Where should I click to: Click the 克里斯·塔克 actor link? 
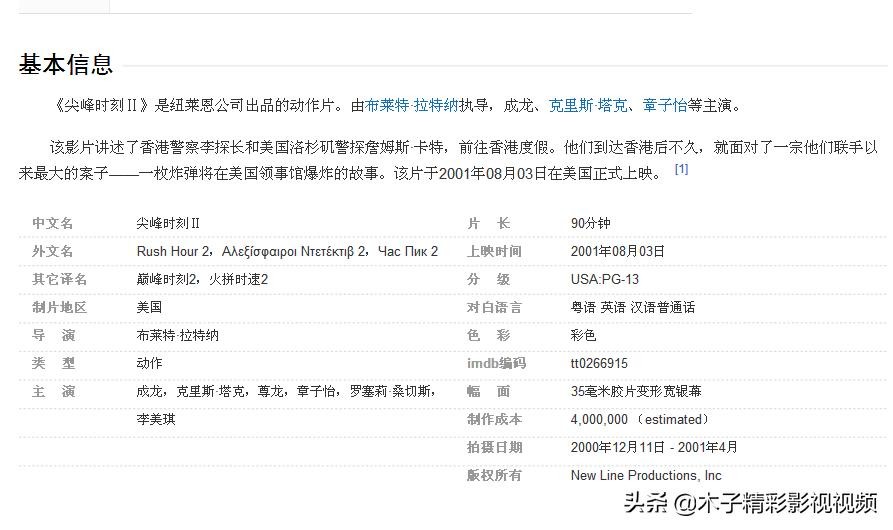pos(588,105)
